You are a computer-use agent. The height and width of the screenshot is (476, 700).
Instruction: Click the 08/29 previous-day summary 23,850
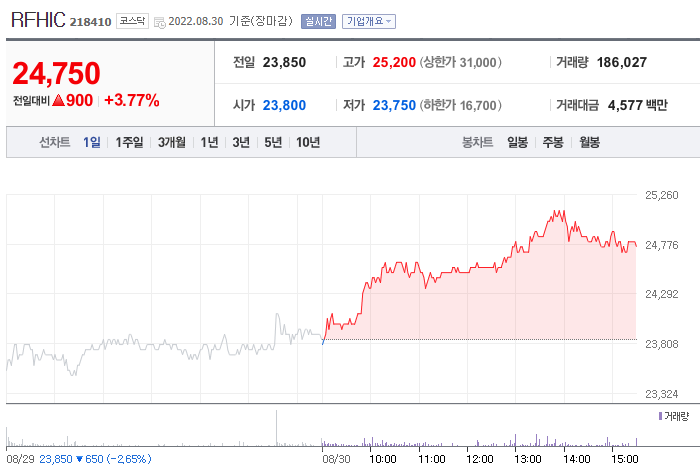coord(56,459)
